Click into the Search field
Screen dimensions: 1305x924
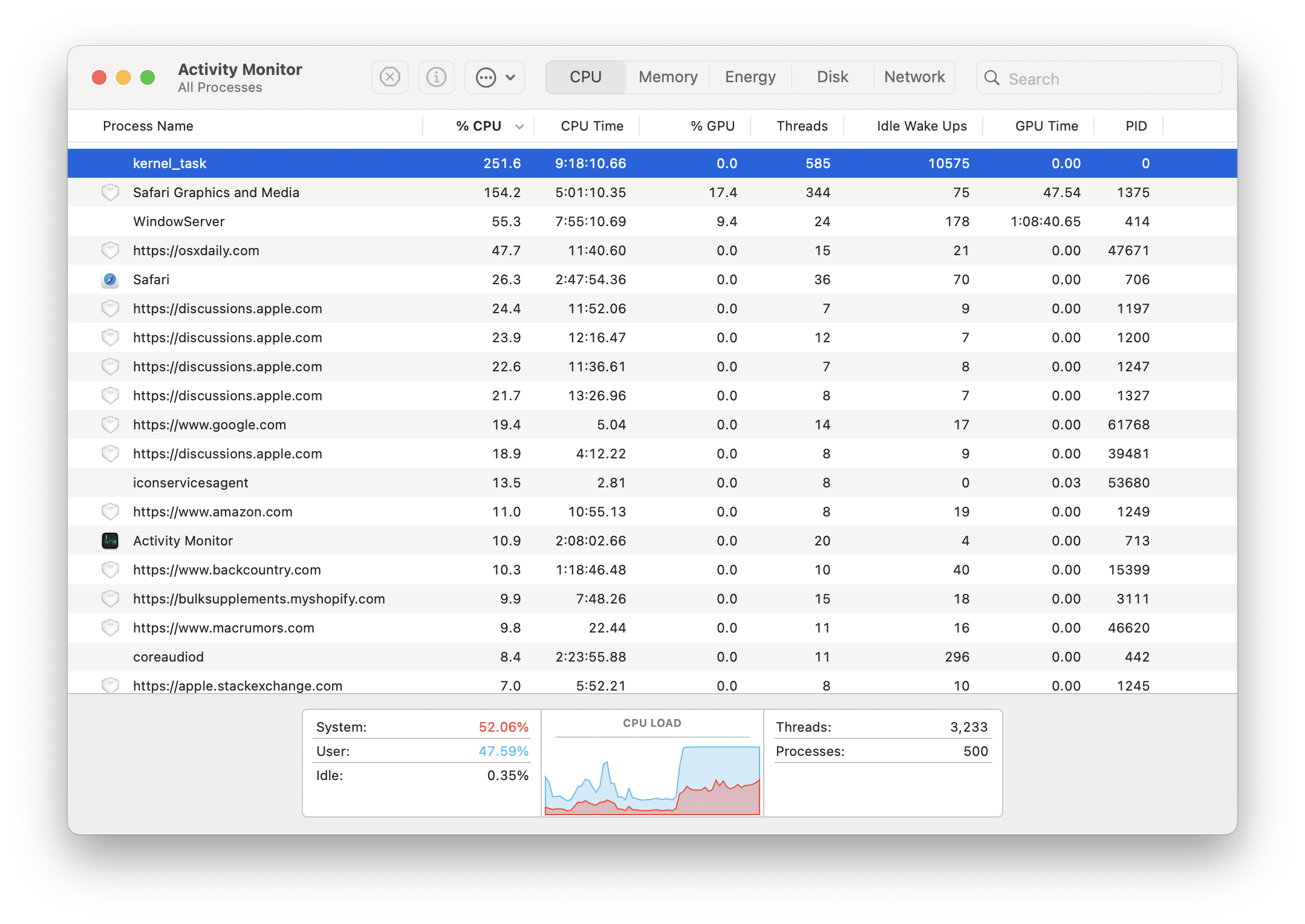pos(1107,79)
